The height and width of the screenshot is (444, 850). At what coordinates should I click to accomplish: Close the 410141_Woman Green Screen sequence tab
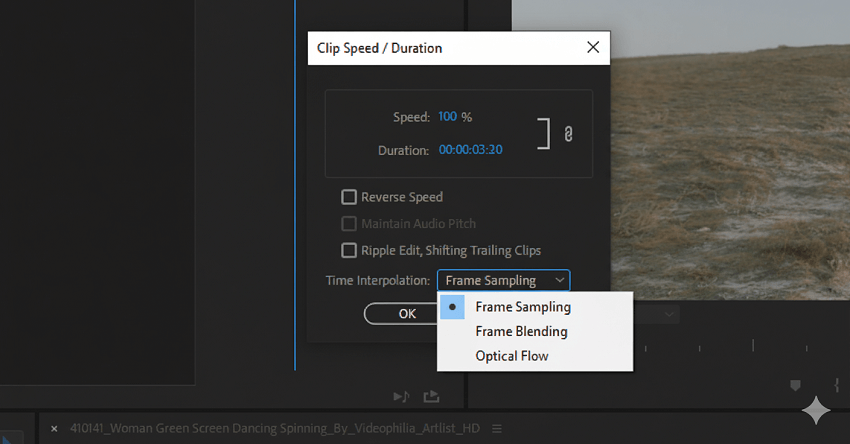pyautogui.click(x=54, y=429)
